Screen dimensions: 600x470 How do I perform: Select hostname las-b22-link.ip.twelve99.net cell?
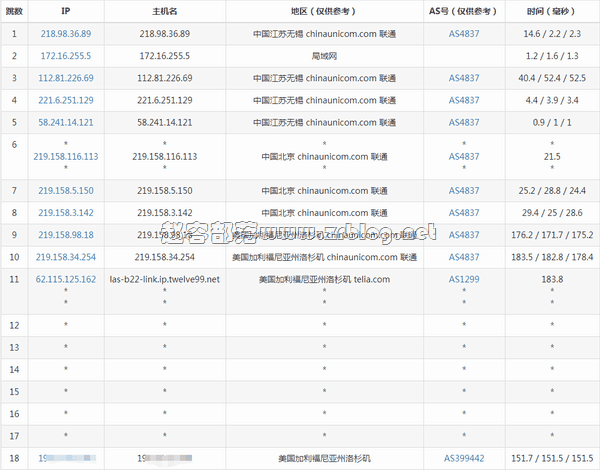(165, 279)
